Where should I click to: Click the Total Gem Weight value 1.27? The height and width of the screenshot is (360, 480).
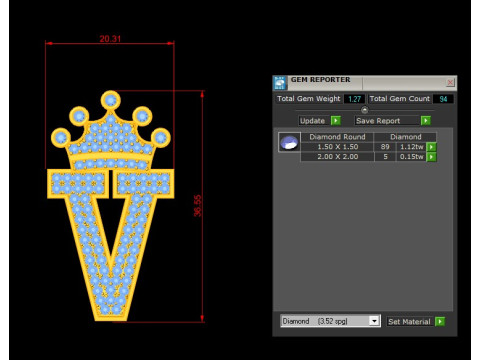(x=354, y=99)
